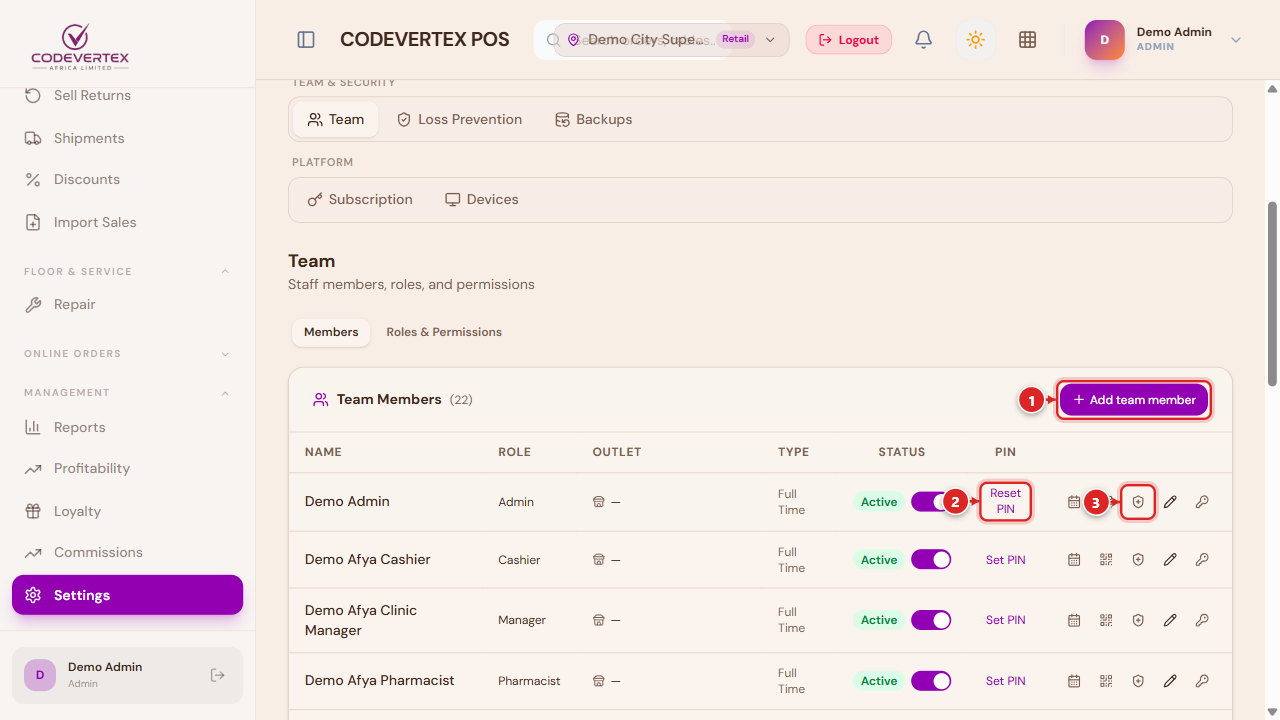Click Set PIN for Demo Afya Cashier
Viewport: 1280px width, 720px height.
(x=1006, y=560)
